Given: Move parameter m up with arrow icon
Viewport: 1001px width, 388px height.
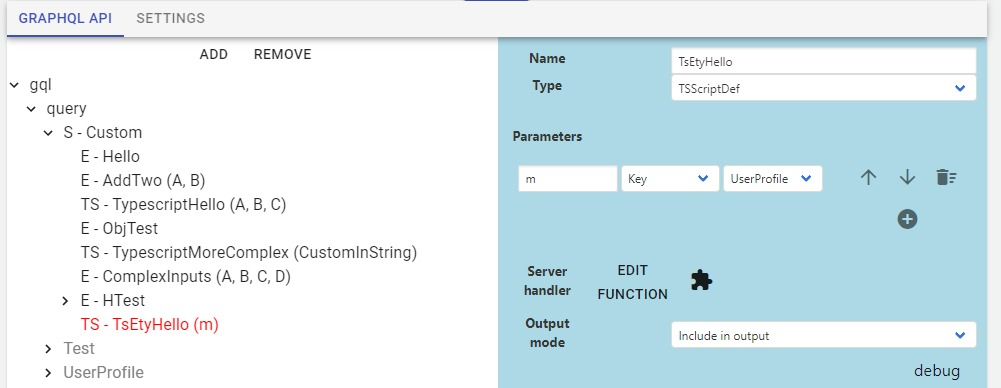Looking at the screenshot, I should pyautogui.click(x=868, y=178).
